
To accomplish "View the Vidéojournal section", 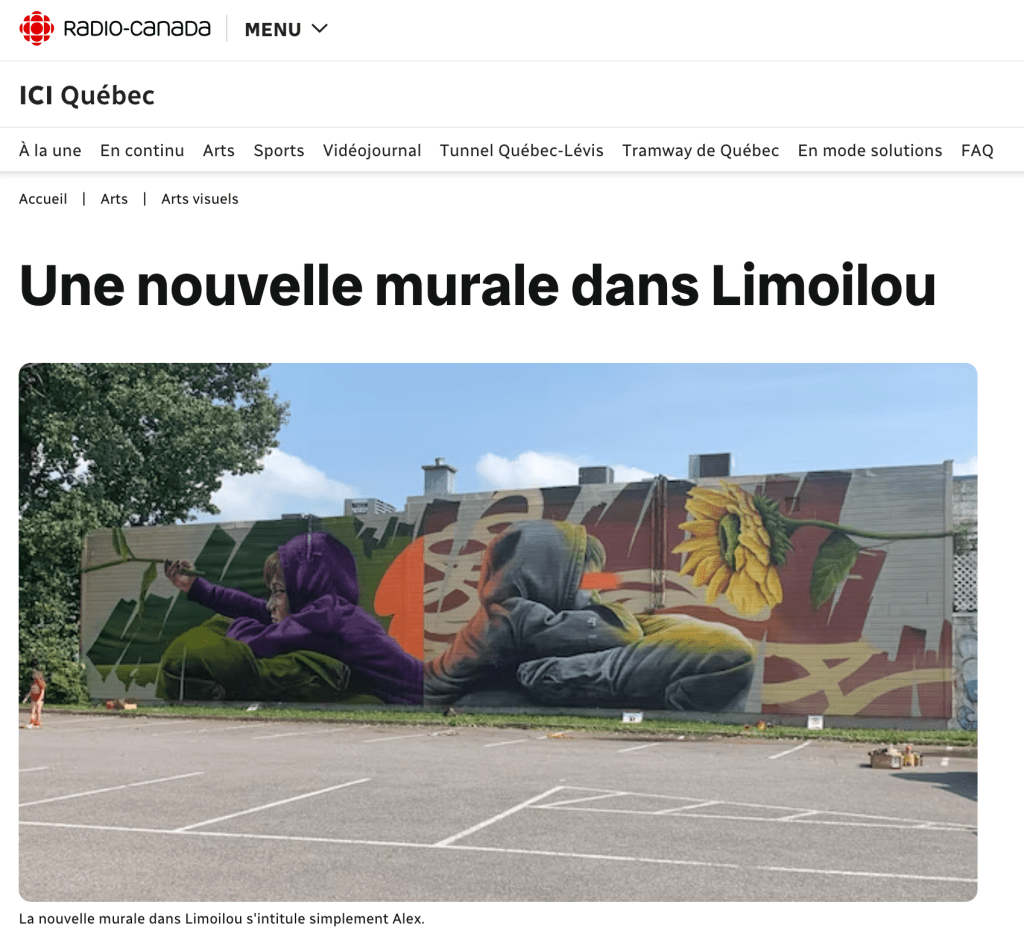I will click(372, 151).
